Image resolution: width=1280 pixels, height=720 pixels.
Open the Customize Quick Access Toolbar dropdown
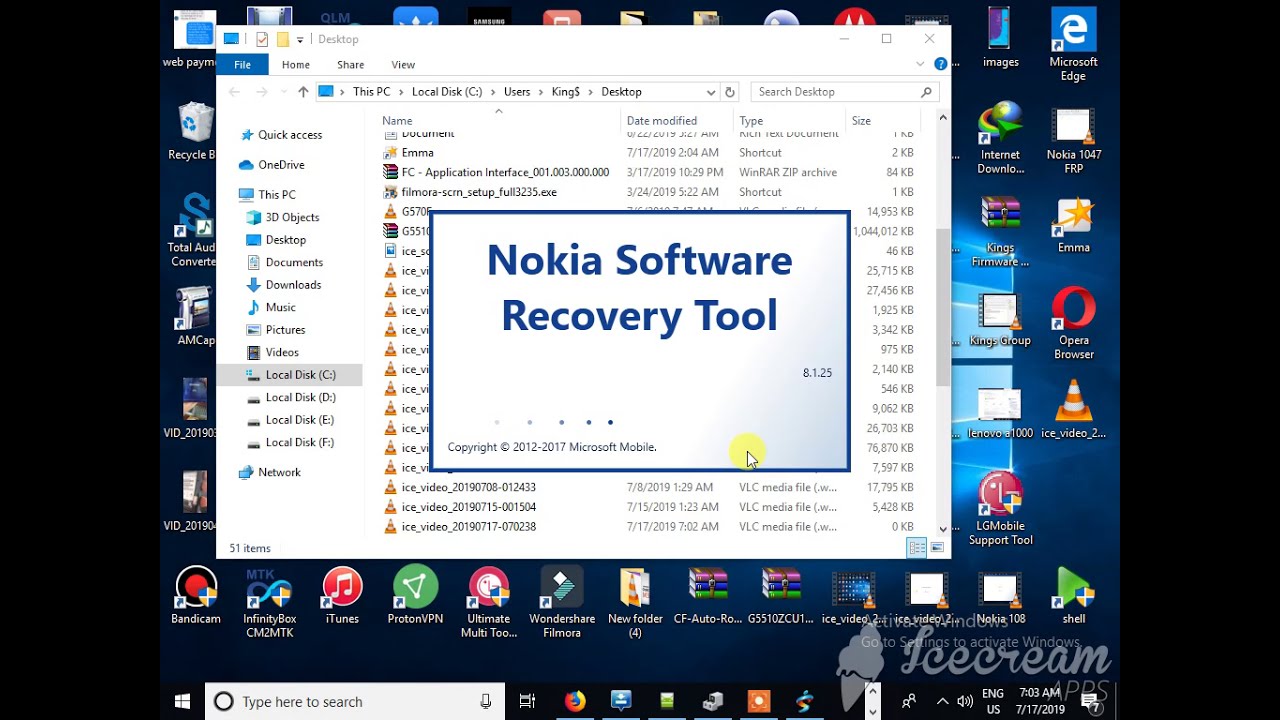pyautogui.click(x=300, y=40)
